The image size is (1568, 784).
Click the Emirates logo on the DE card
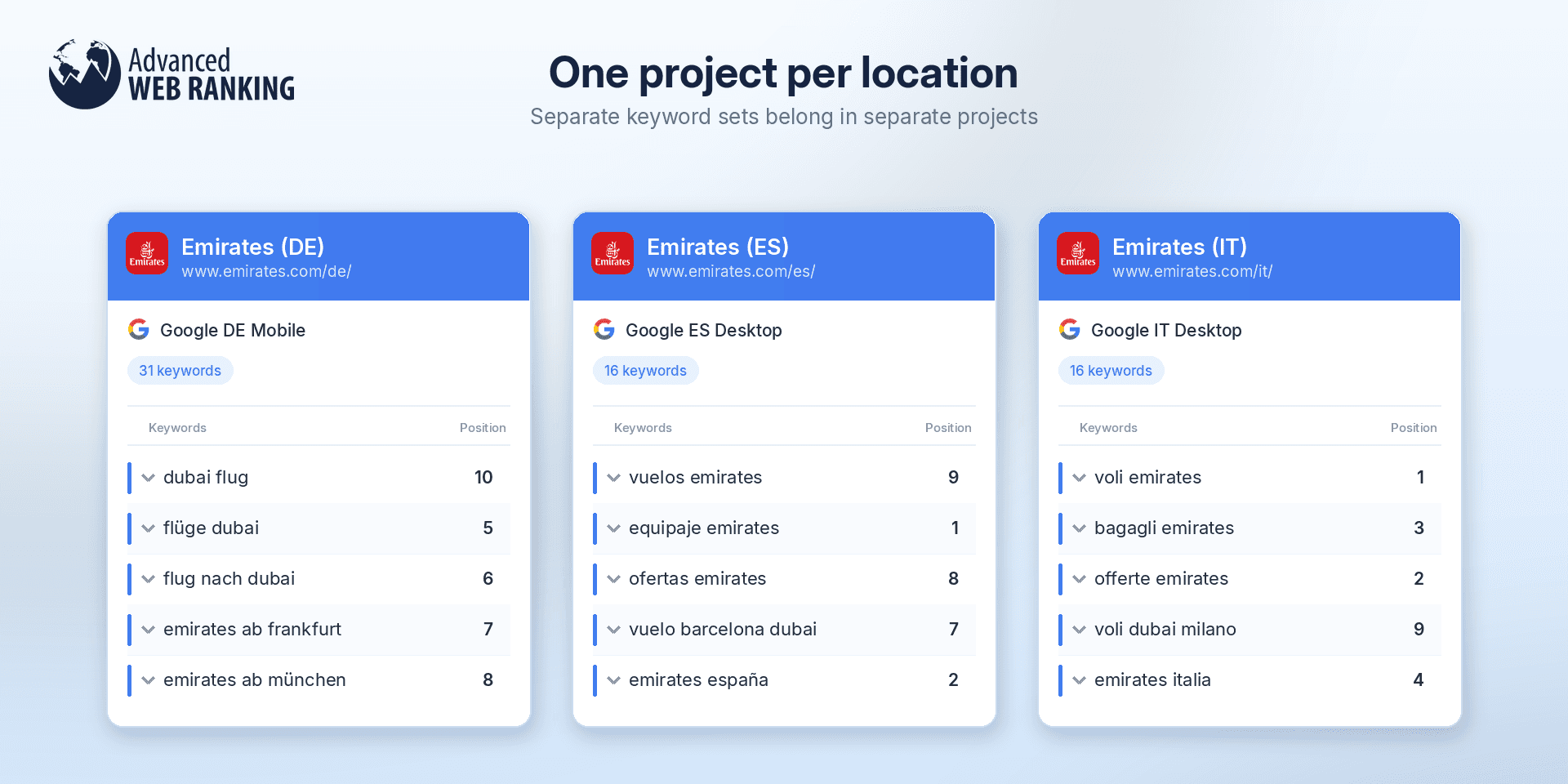[x=147, y=253]
